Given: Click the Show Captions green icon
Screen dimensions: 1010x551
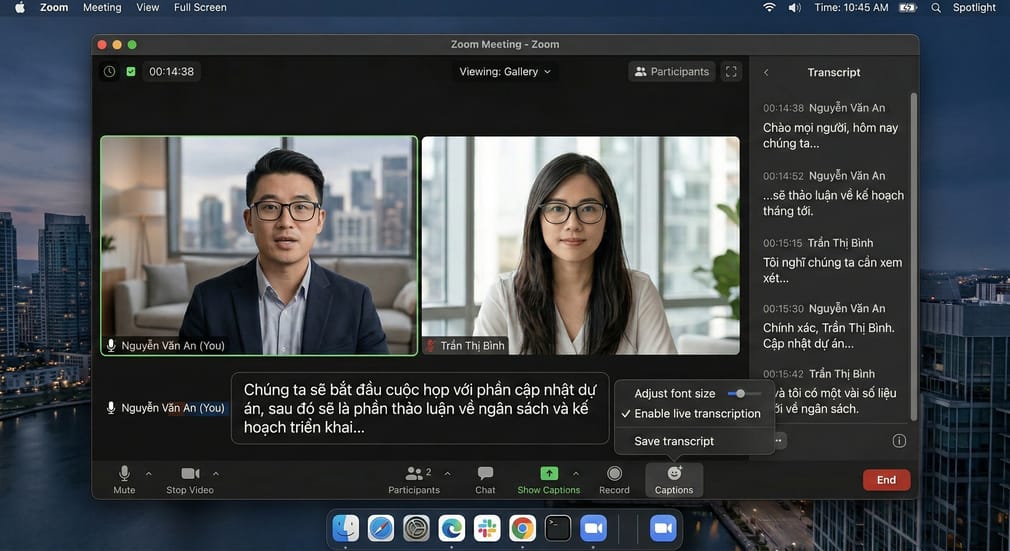Looking at the screenshot, I should pos(549,473).
